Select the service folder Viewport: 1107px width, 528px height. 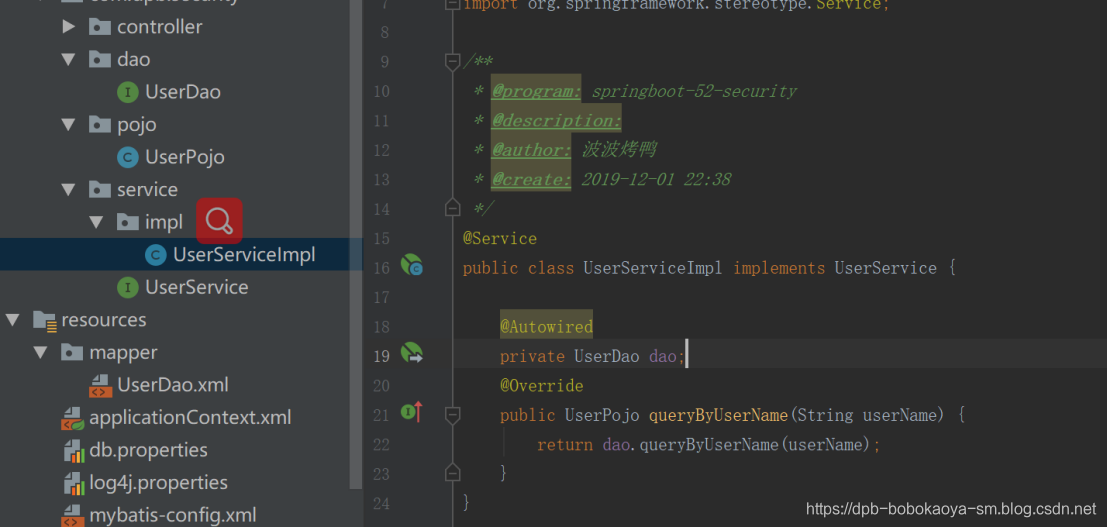(147, 190)
